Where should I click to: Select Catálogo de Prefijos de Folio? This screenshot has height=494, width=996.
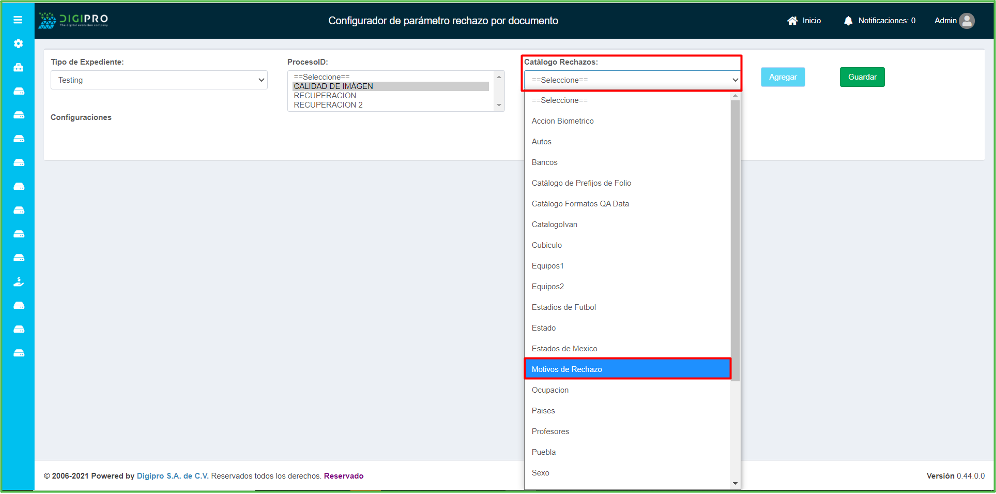pos(581,183)
